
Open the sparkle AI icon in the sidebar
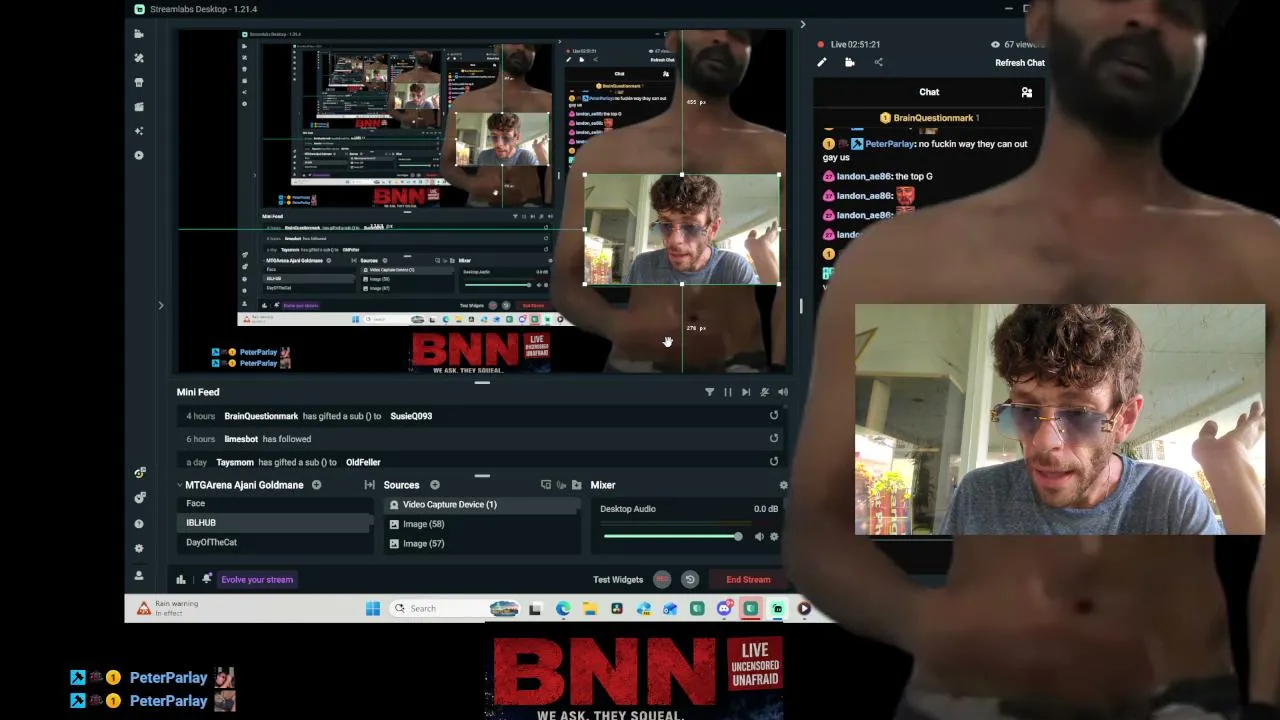tap(139, 131)
